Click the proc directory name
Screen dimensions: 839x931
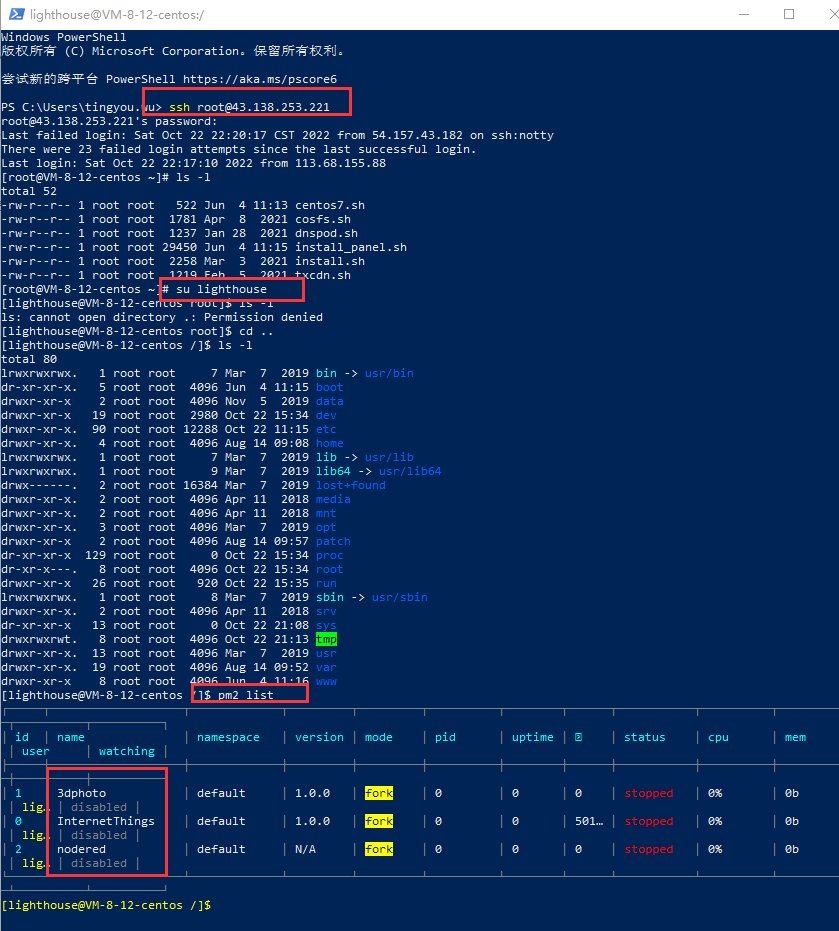click(330, 556)
